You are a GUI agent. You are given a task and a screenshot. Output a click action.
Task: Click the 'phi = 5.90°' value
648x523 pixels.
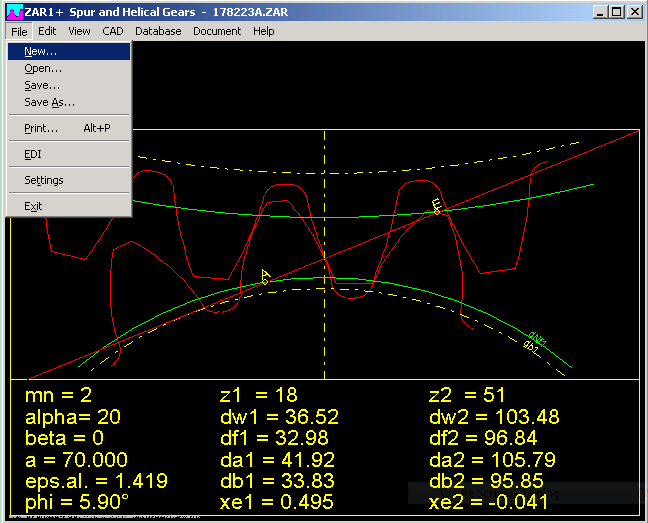point(77,502)
